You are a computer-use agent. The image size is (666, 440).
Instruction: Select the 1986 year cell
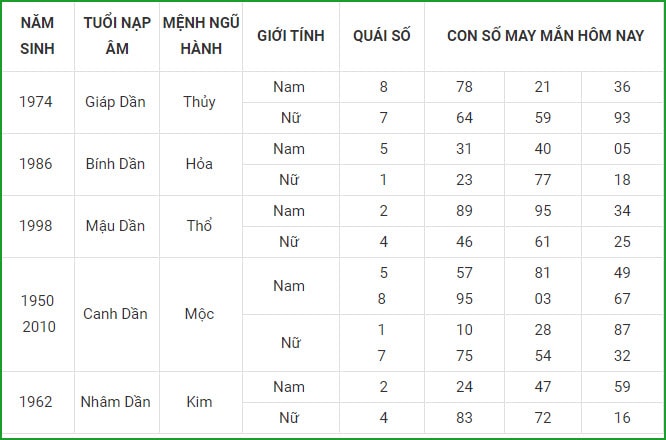38,164
